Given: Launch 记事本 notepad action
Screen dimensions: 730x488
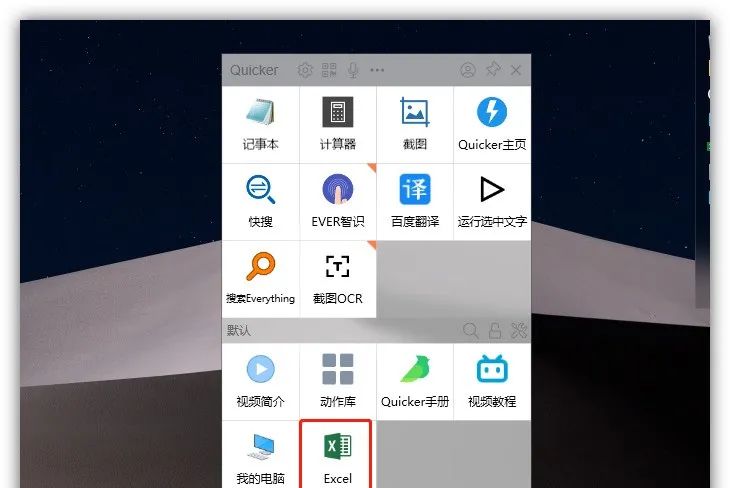Looking at the screenshot, I should (261, 125).
